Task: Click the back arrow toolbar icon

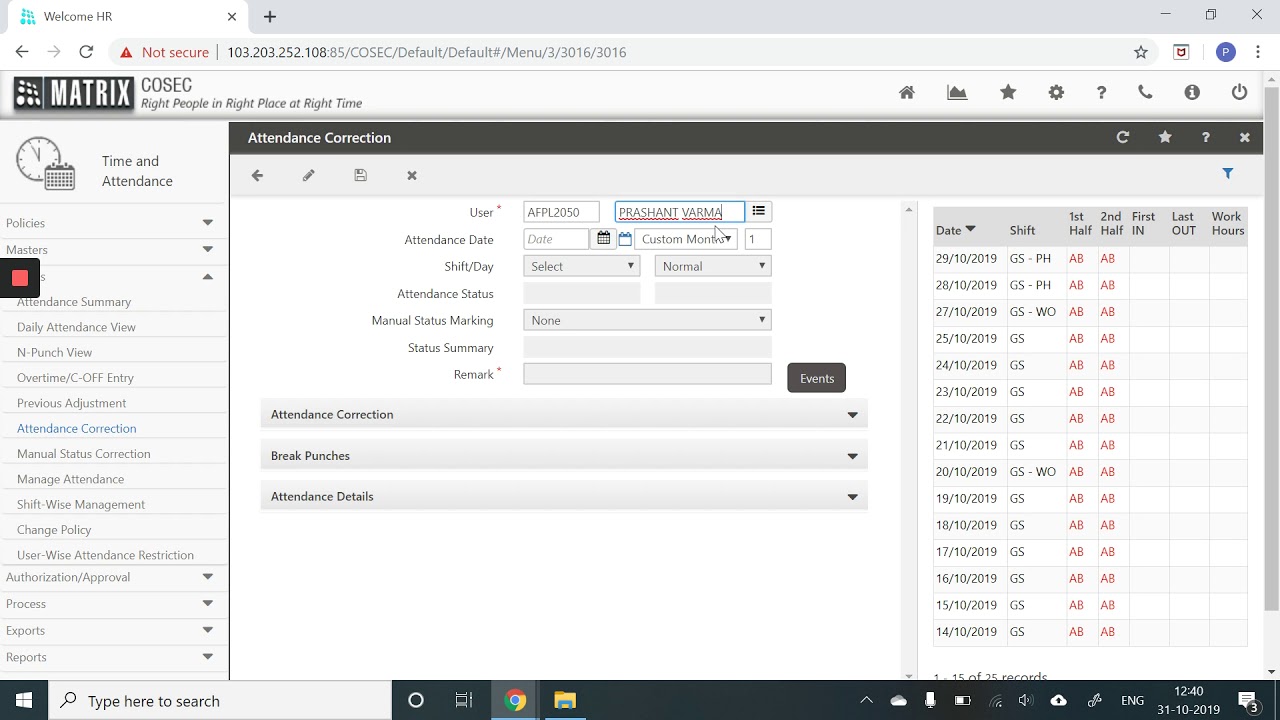Action: [x=257, y=175]
